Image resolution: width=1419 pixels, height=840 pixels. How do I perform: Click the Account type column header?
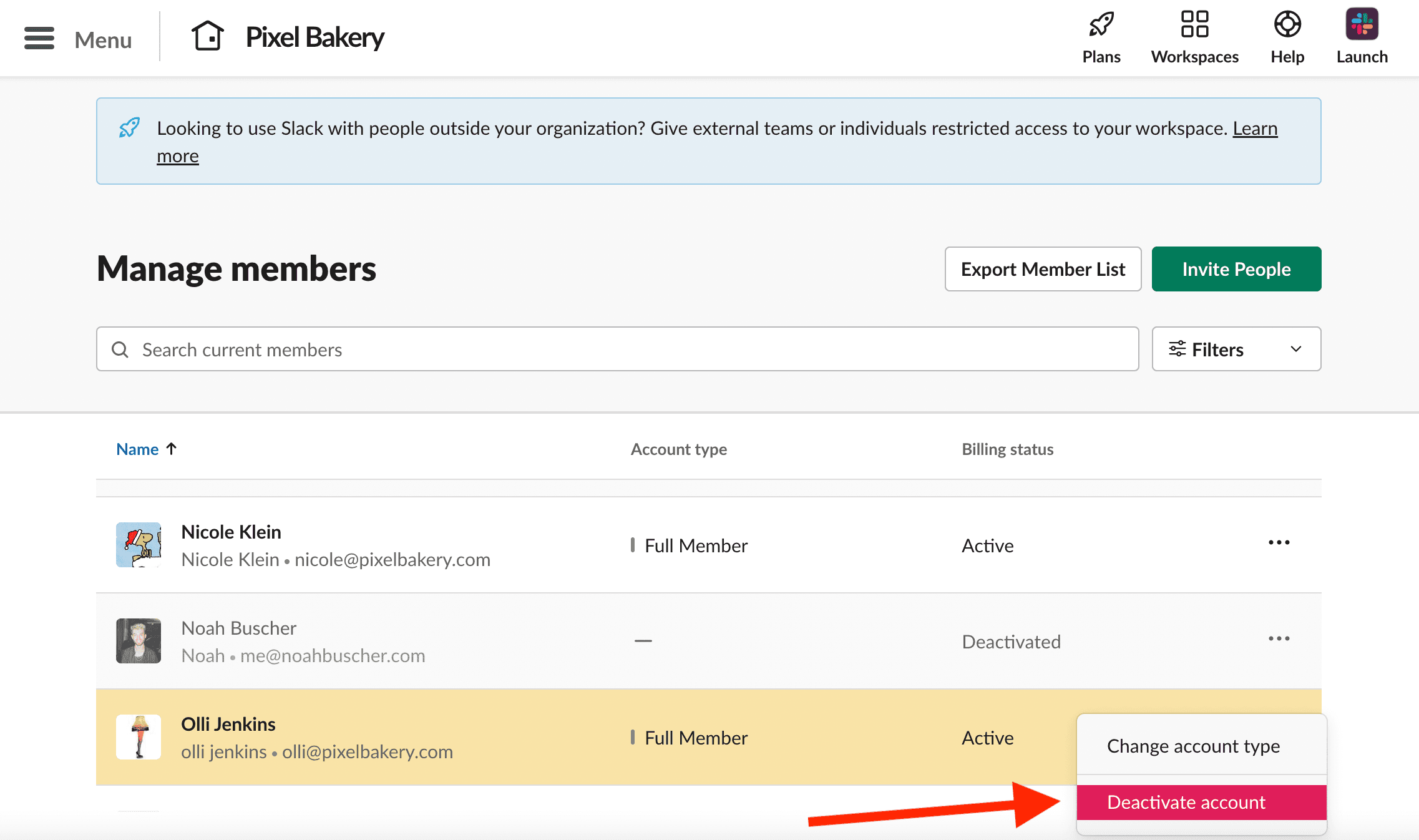pos(678,449)
